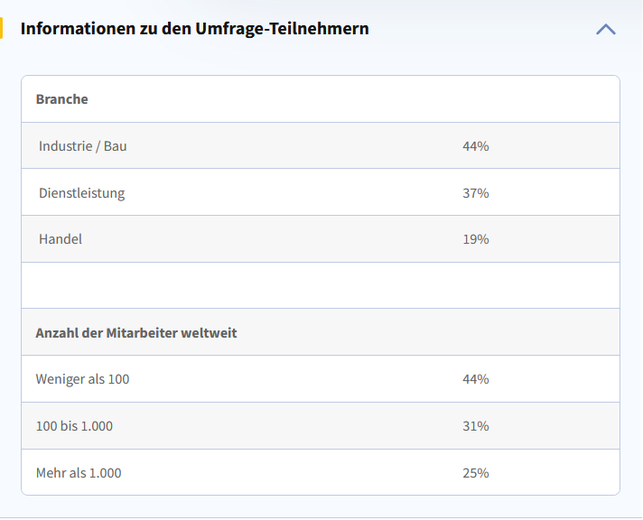This screenshot has height=520, width=643.
Task: Select the 37% value for Dienstleistung
Action: tap(475, 193)
